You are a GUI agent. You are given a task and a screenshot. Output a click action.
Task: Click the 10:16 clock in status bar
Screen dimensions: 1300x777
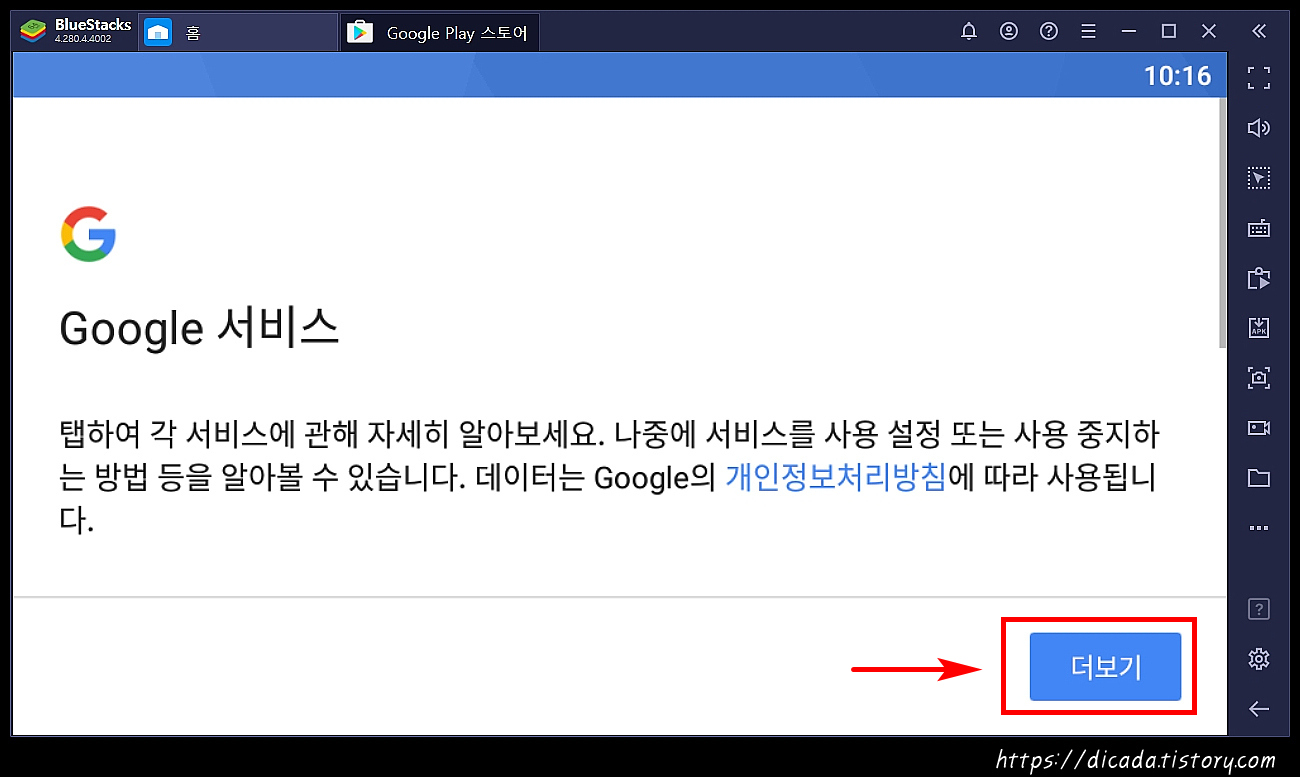(1177, 76)
